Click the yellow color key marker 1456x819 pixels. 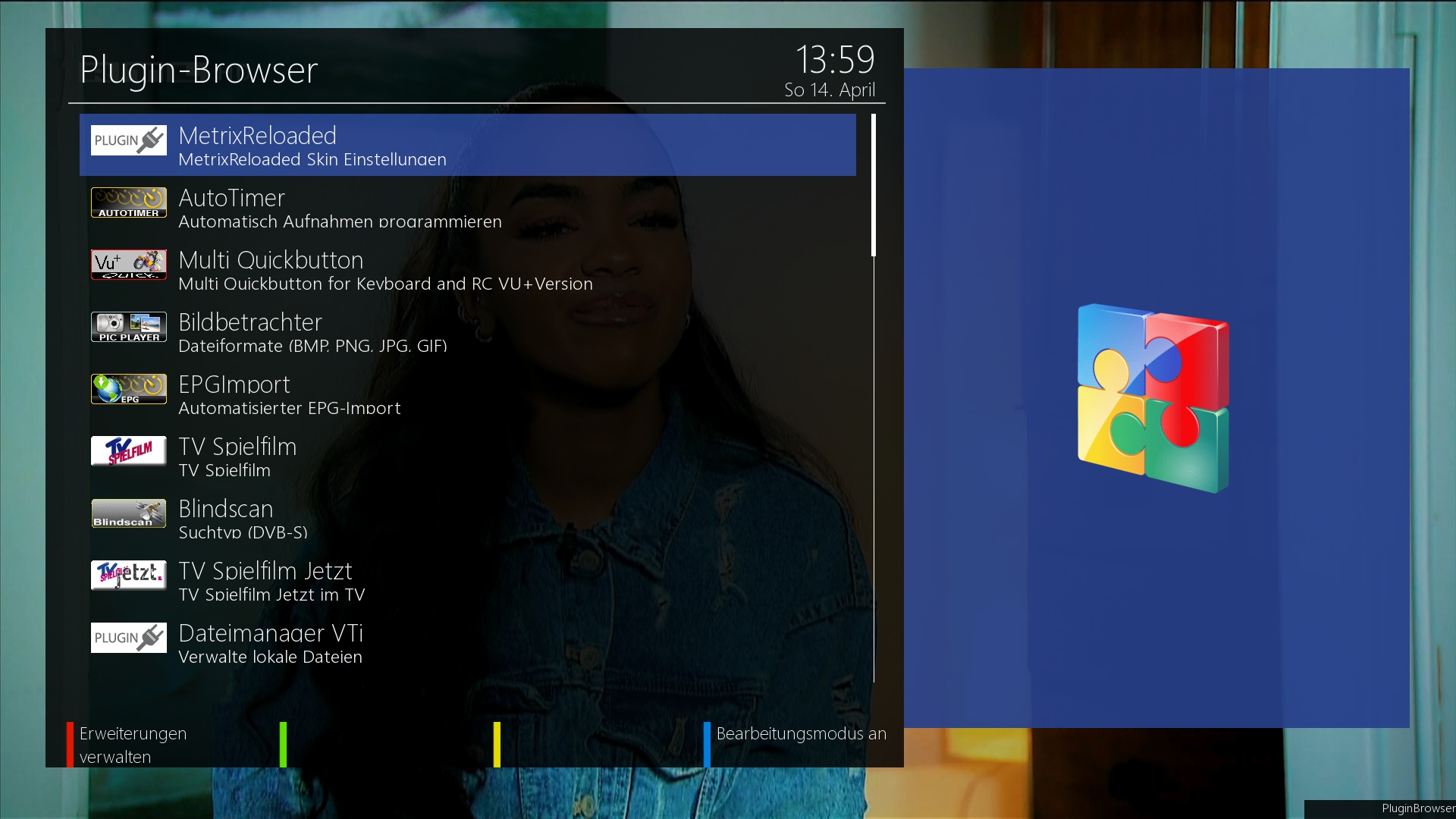(x=497, y=744)
